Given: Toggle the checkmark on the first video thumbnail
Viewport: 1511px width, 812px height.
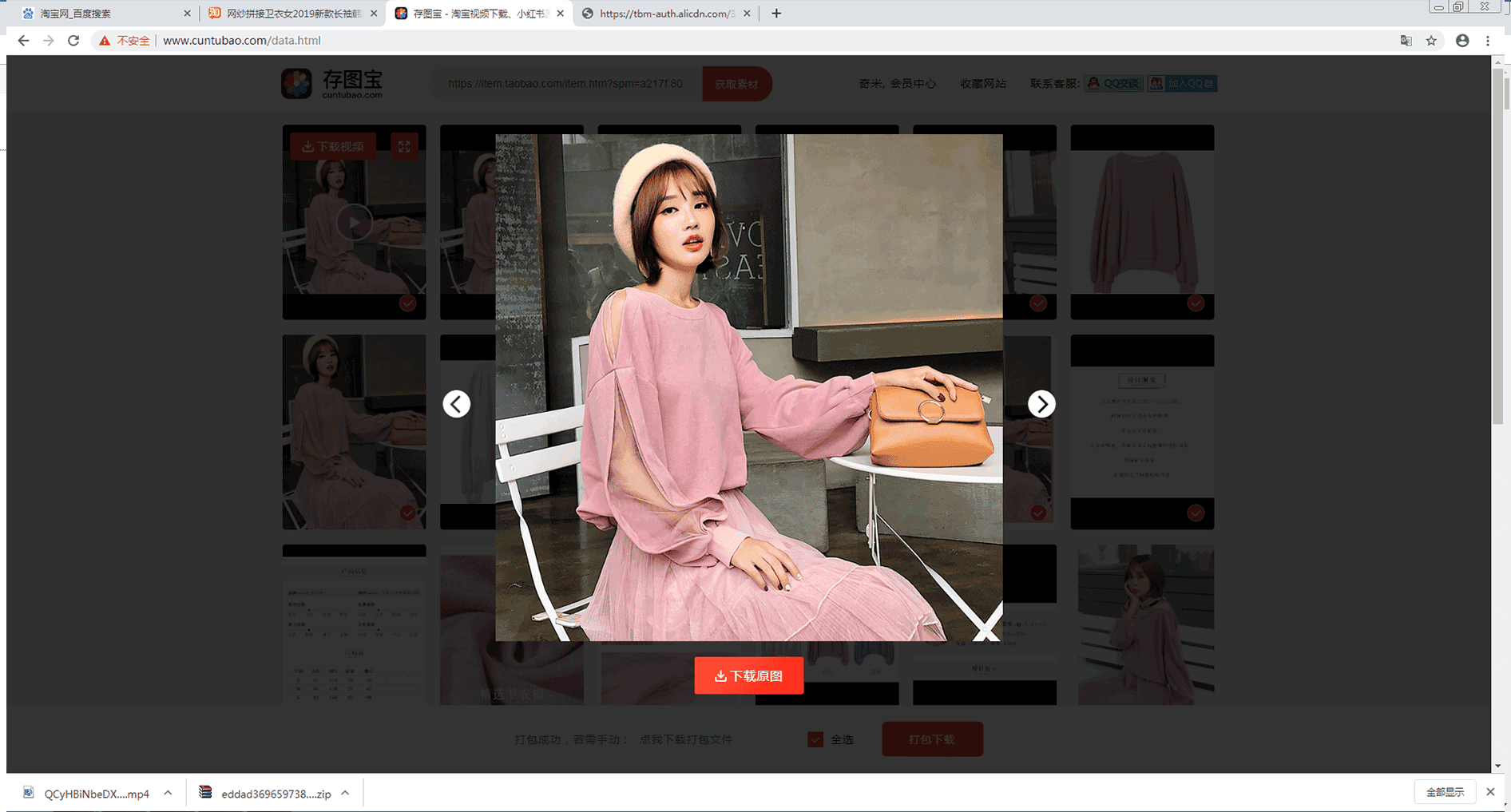Looking at the screenshot, I should coord(407,303).
